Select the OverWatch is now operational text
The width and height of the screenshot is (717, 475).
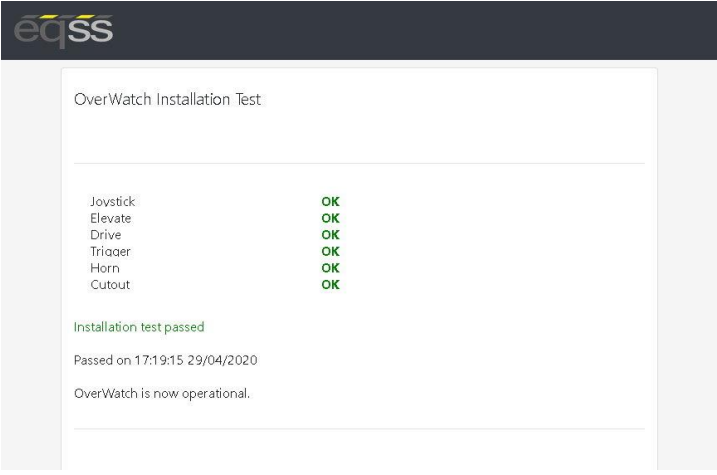click(x=162, y=394)
